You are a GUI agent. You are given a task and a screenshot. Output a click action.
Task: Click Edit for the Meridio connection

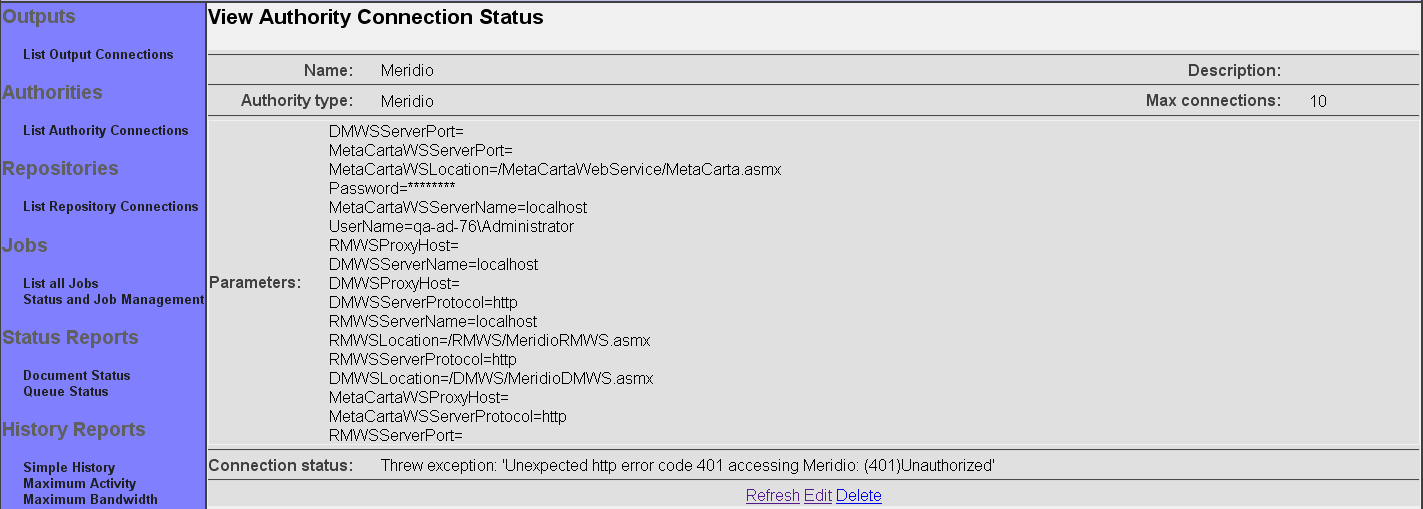(817, 496)
